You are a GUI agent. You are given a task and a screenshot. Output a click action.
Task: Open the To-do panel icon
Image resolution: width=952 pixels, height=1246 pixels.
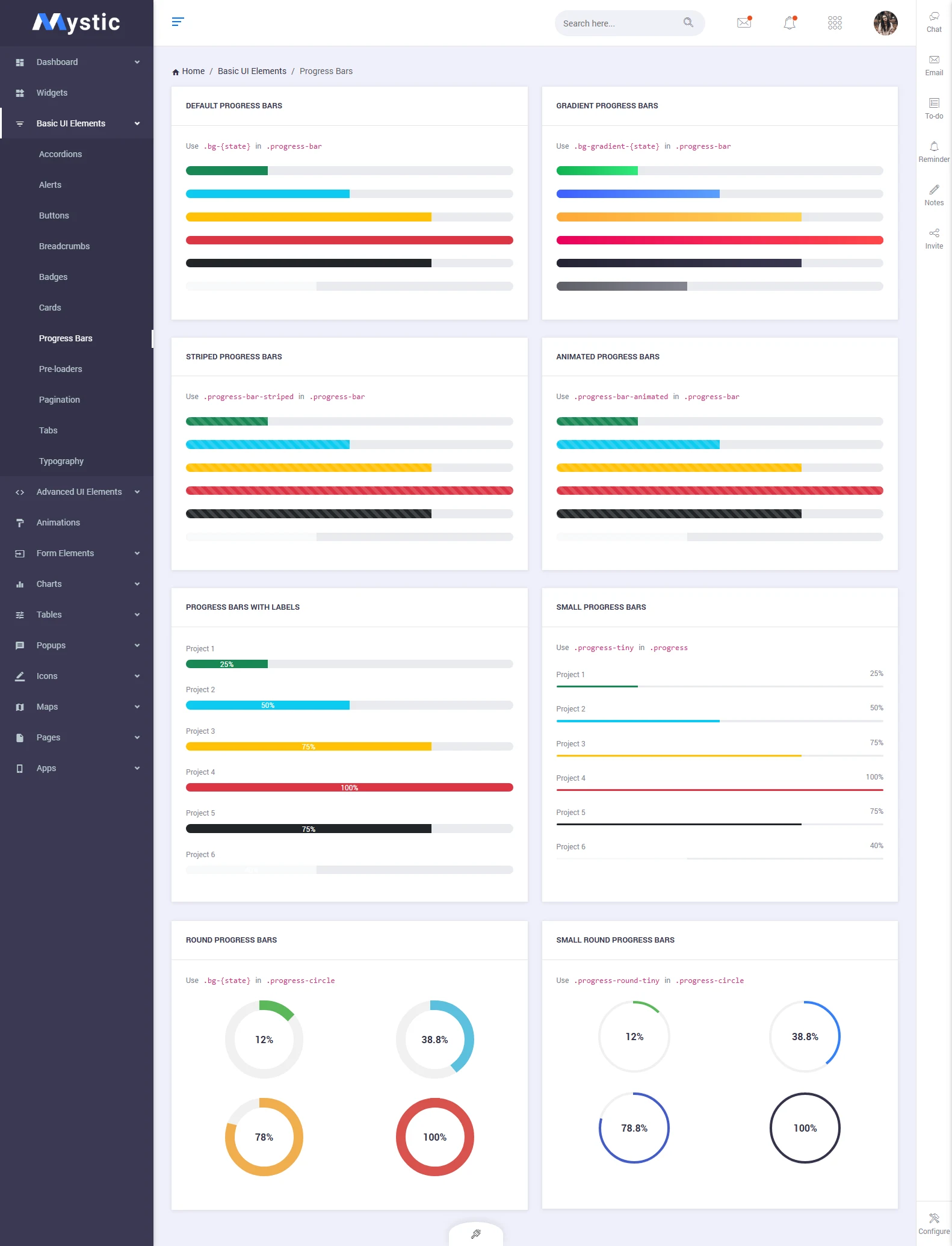point(934,108)
